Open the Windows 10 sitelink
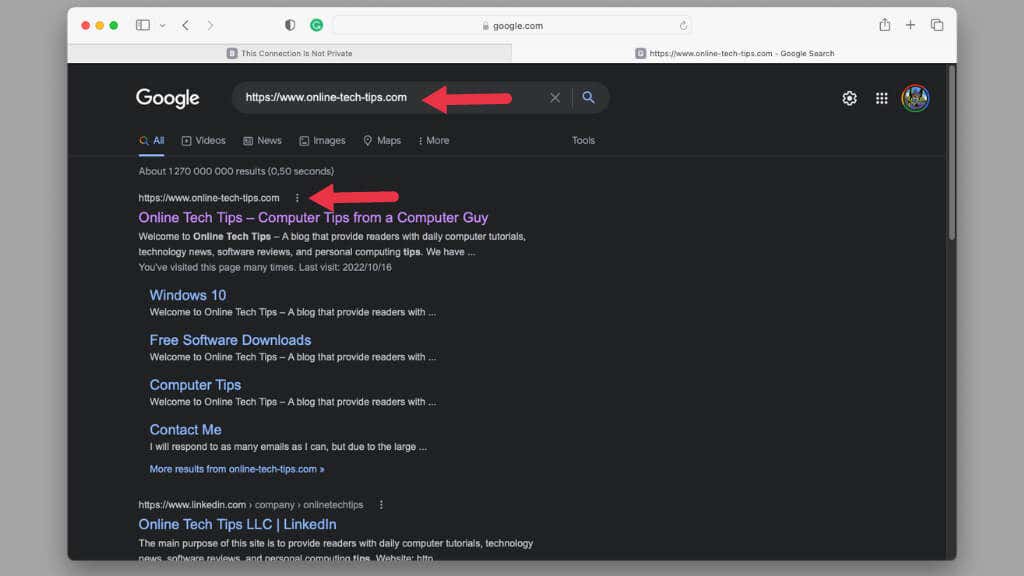This screenshot has width=1024, height=576. pyautogui.click(x=188, y=295)
